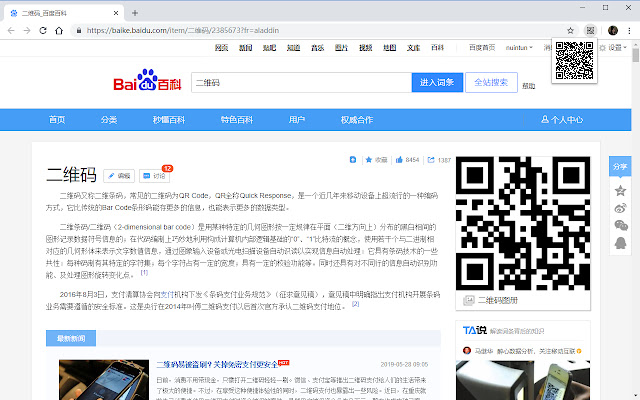The height and width of the screenshot is (400, 640).
Task: Select the 最新新闻 tab
Action: tap(71, 338)
